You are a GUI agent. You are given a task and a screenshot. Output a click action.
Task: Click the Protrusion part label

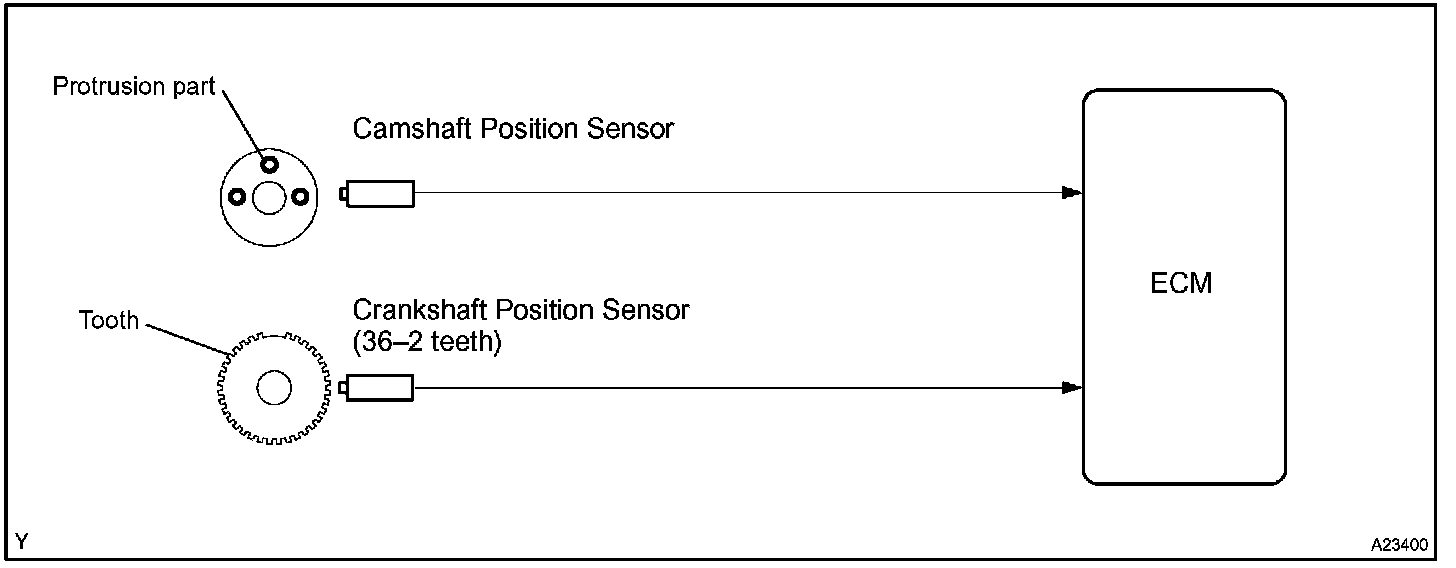(134, 87)
